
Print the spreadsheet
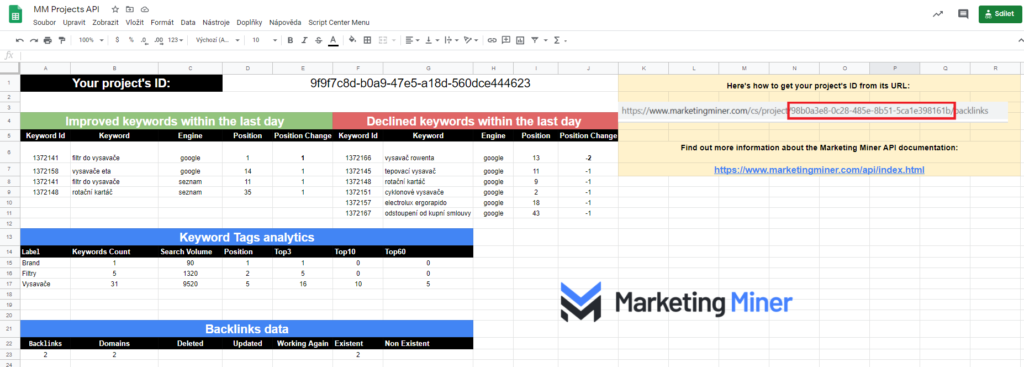tap(48, 40)
